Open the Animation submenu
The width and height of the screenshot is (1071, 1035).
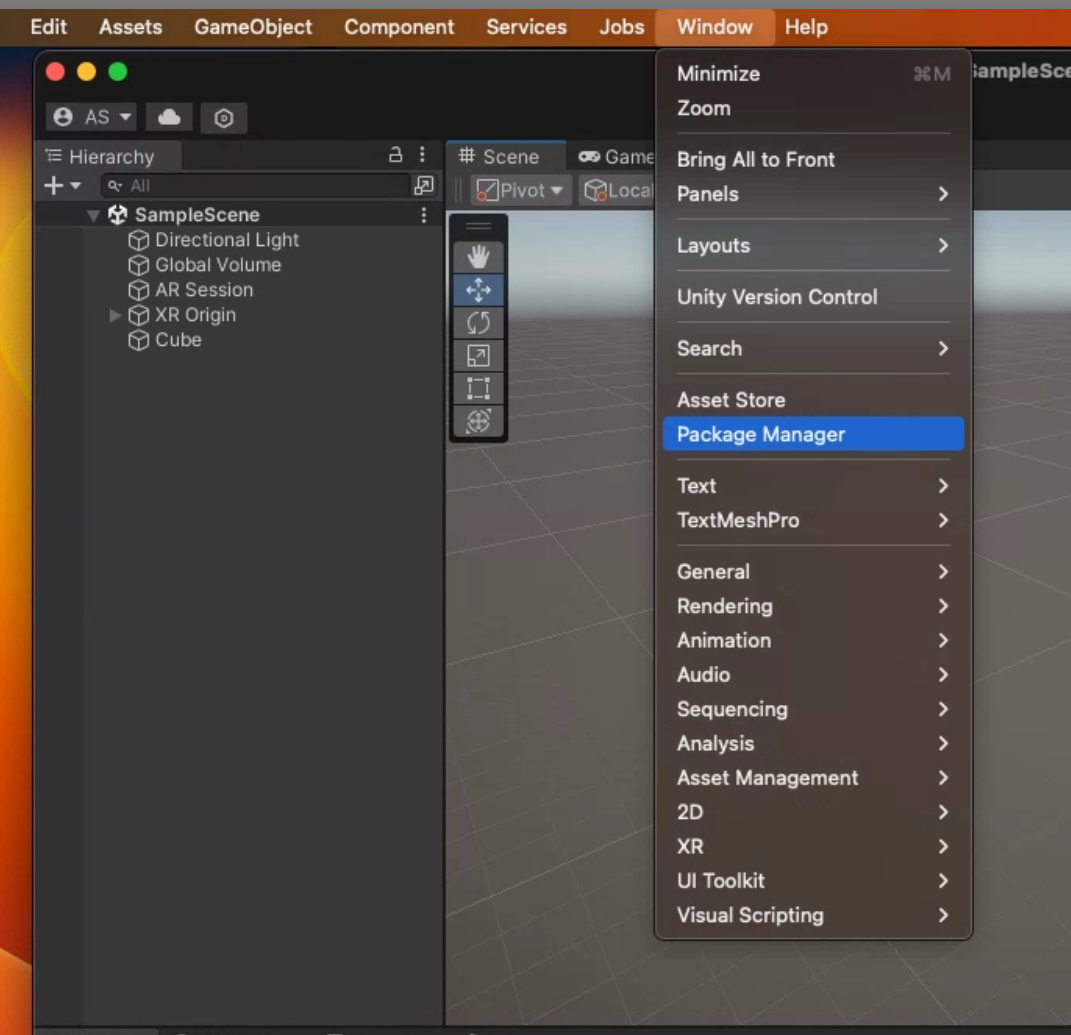click(813, 641)
